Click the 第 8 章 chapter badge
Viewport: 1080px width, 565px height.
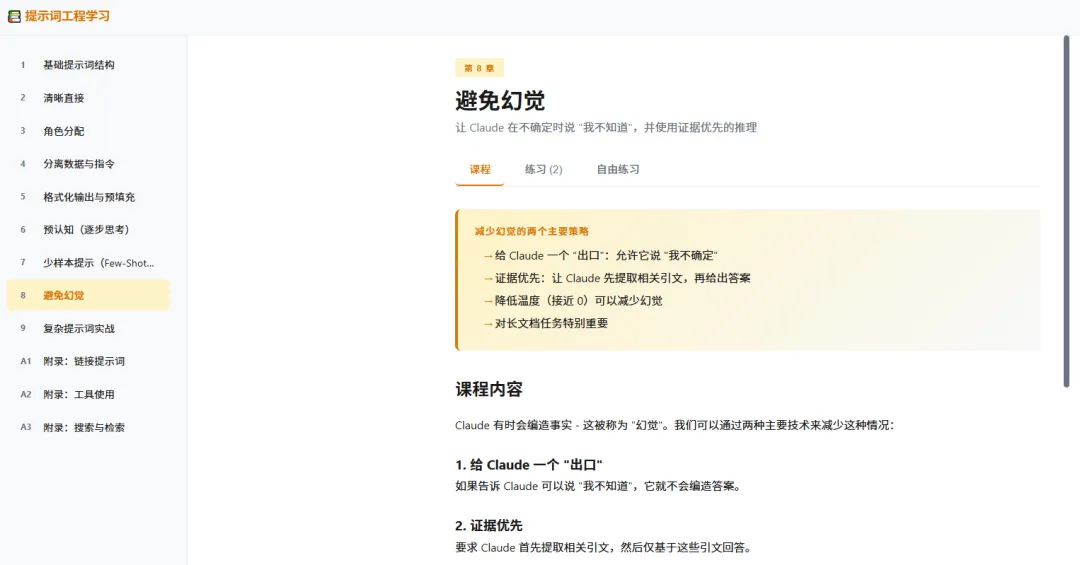[479, 68]
